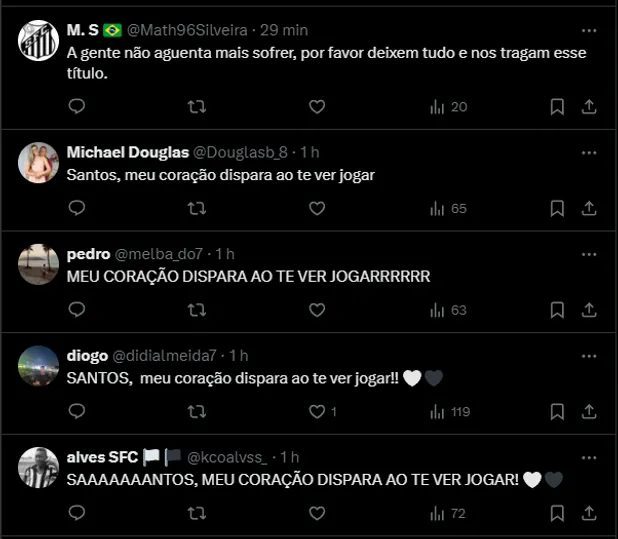The height and width of the screenshot is (539, 618).
Task: Like pedro's tweet
Action: 317,310
